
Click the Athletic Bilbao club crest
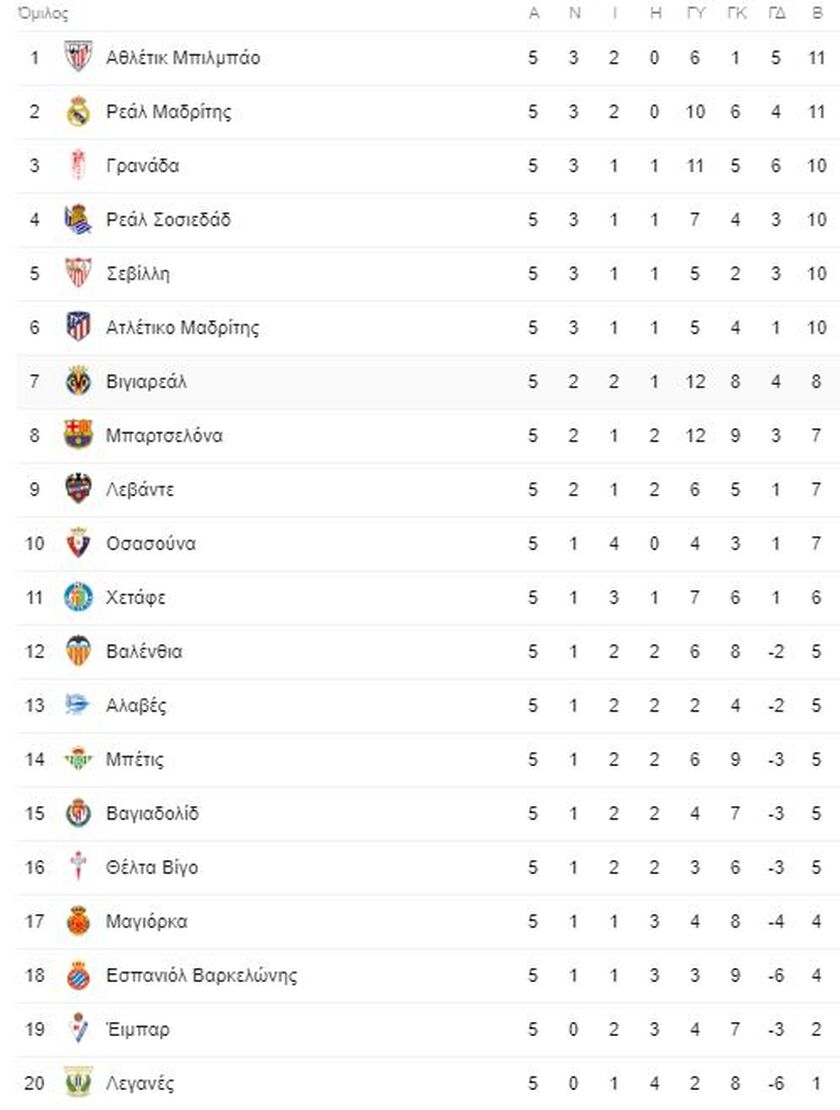(78, 57)
